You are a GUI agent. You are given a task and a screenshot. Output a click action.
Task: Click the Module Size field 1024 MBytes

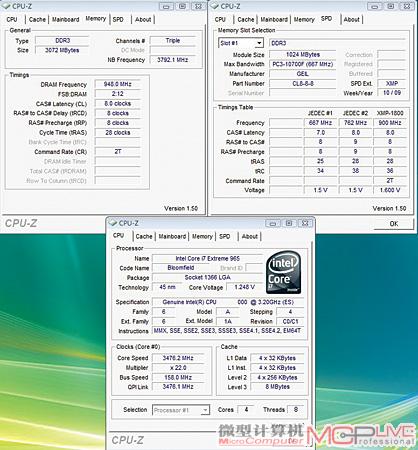pyautogui.click(x=303, y=54)
